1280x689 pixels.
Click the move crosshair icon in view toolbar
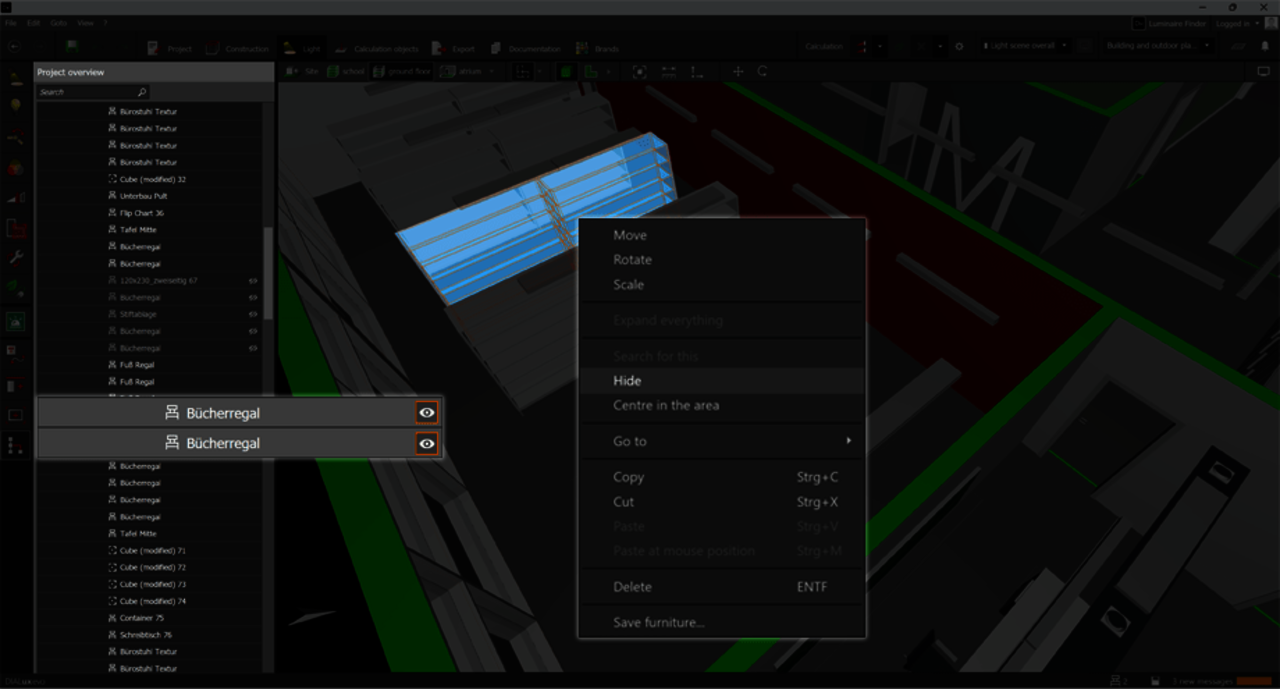(738, 72)
